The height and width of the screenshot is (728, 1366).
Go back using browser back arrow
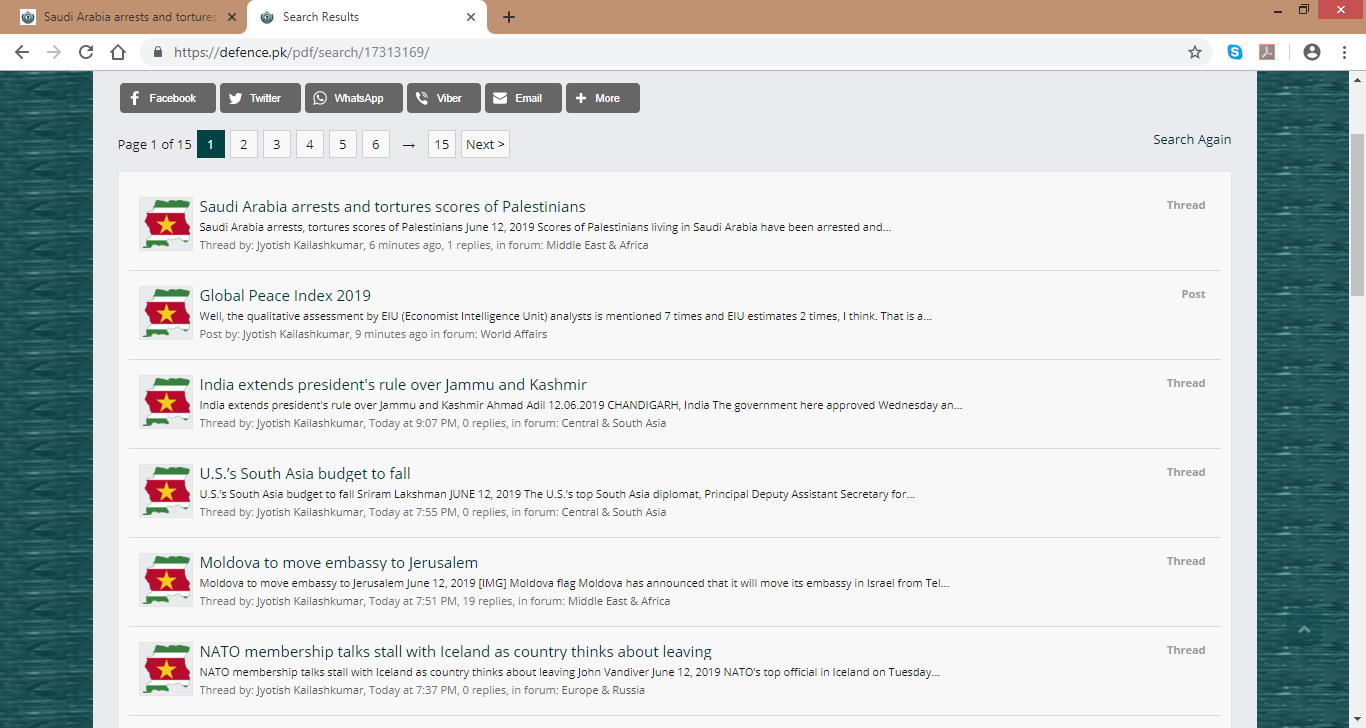(22, 52)
